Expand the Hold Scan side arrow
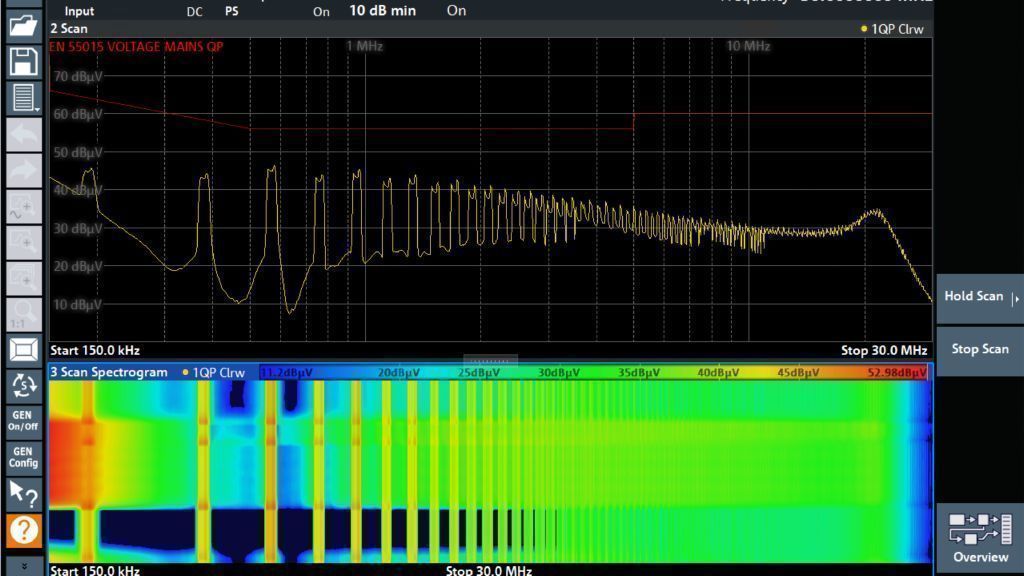Viewport: 1024px width, 576px height. tap(1016, 298)
